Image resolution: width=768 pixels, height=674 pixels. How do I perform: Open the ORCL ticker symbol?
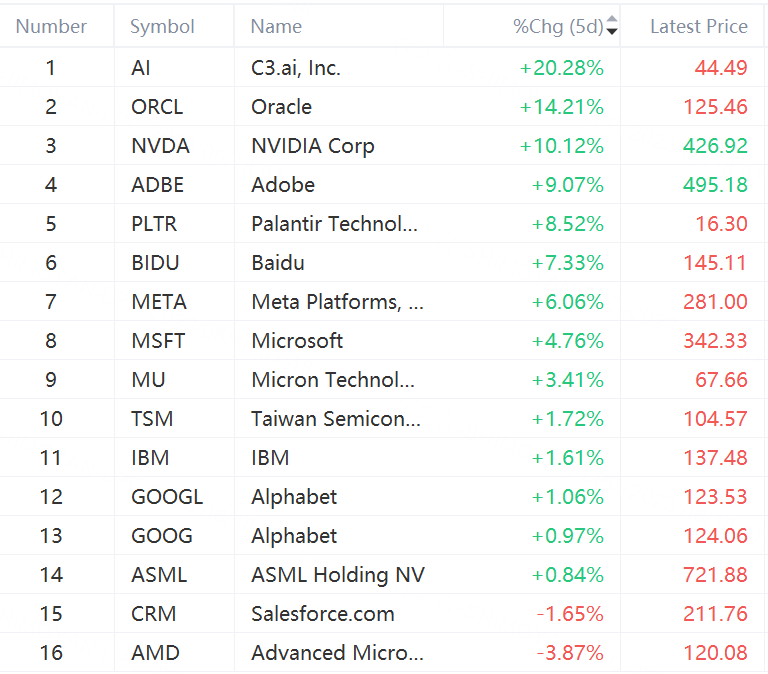click(157, 107)
